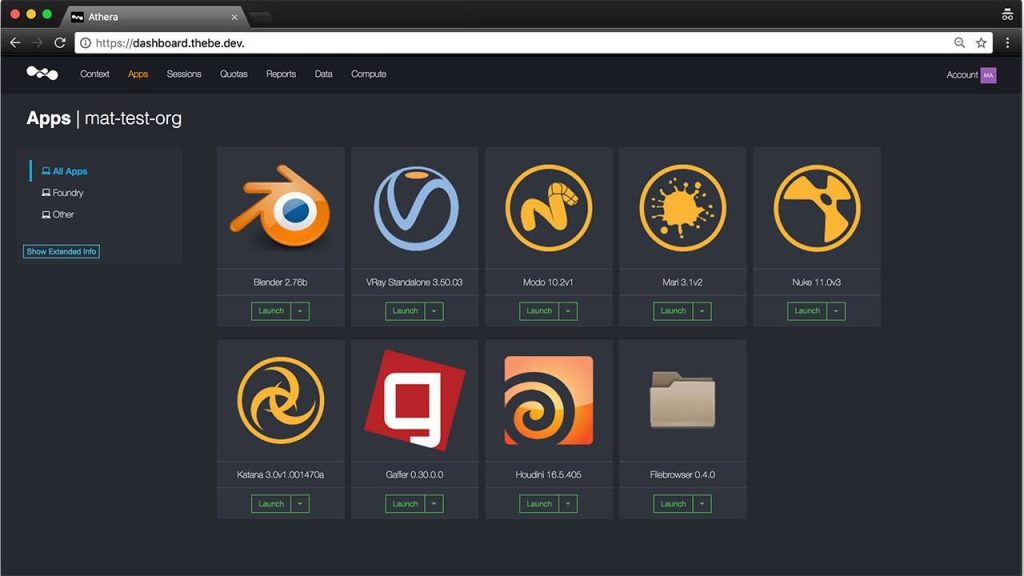Filter apps by Foundry category
Viewport: 1024px width, 576px height.
[67, 193]
